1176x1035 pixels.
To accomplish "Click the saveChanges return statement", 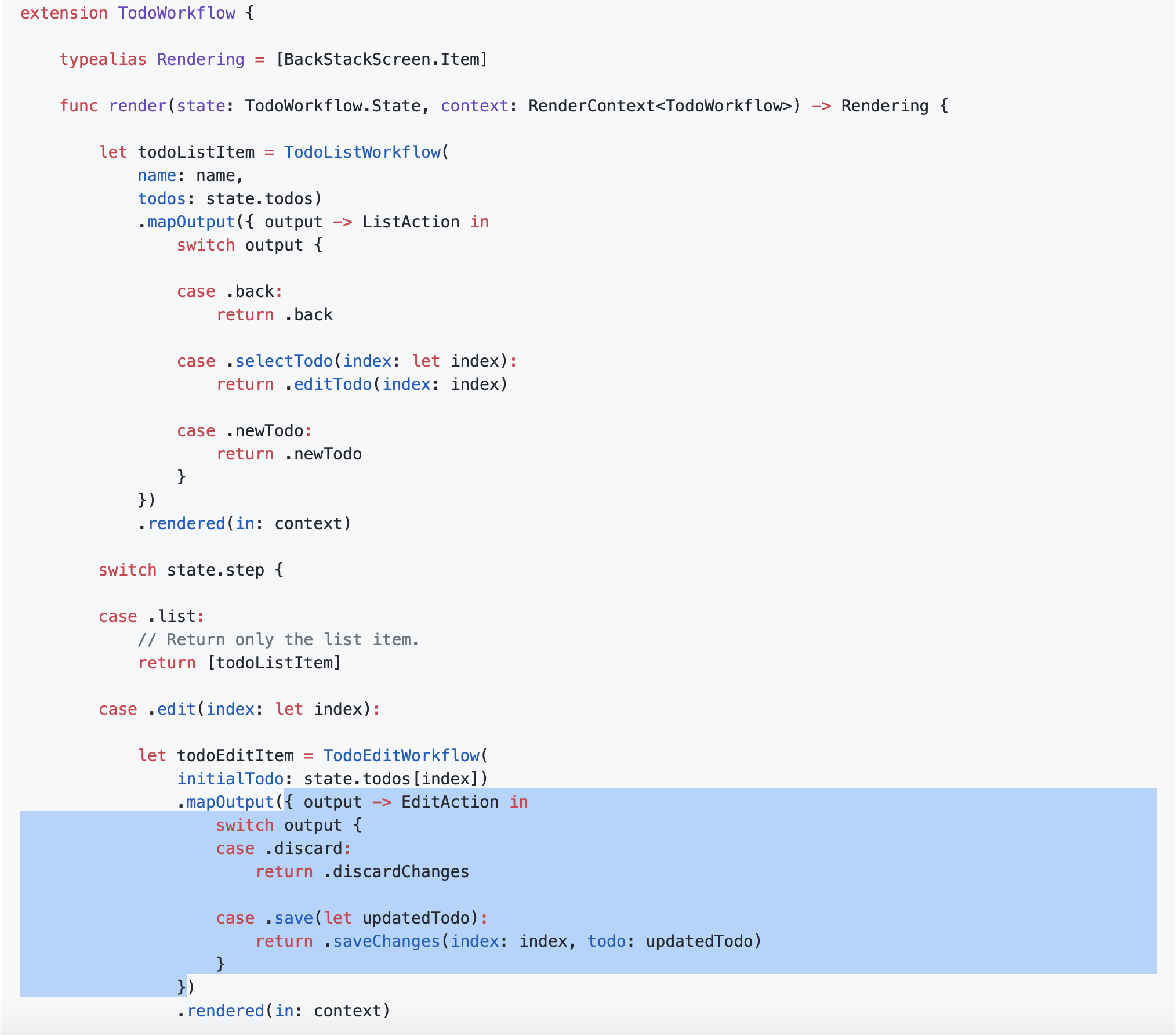I will [x=509, y=940].
